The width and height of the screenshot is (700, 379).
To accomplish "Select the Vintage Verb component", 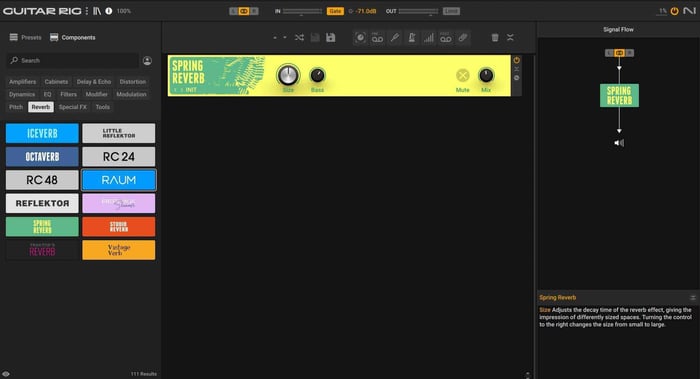I will pyautogui.click(x=119, y=250).
